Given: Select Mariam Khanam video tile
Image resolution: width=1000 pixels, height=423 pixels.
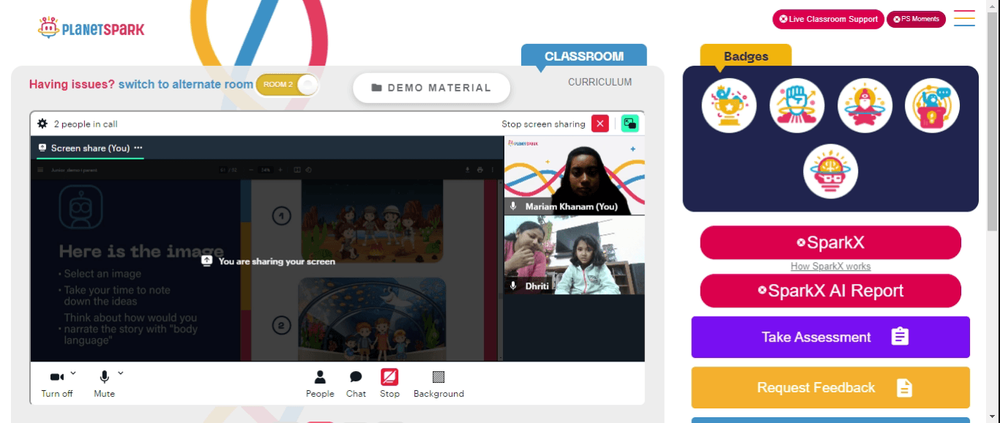Looking at the screenshot, I should (x=574, y=175).
